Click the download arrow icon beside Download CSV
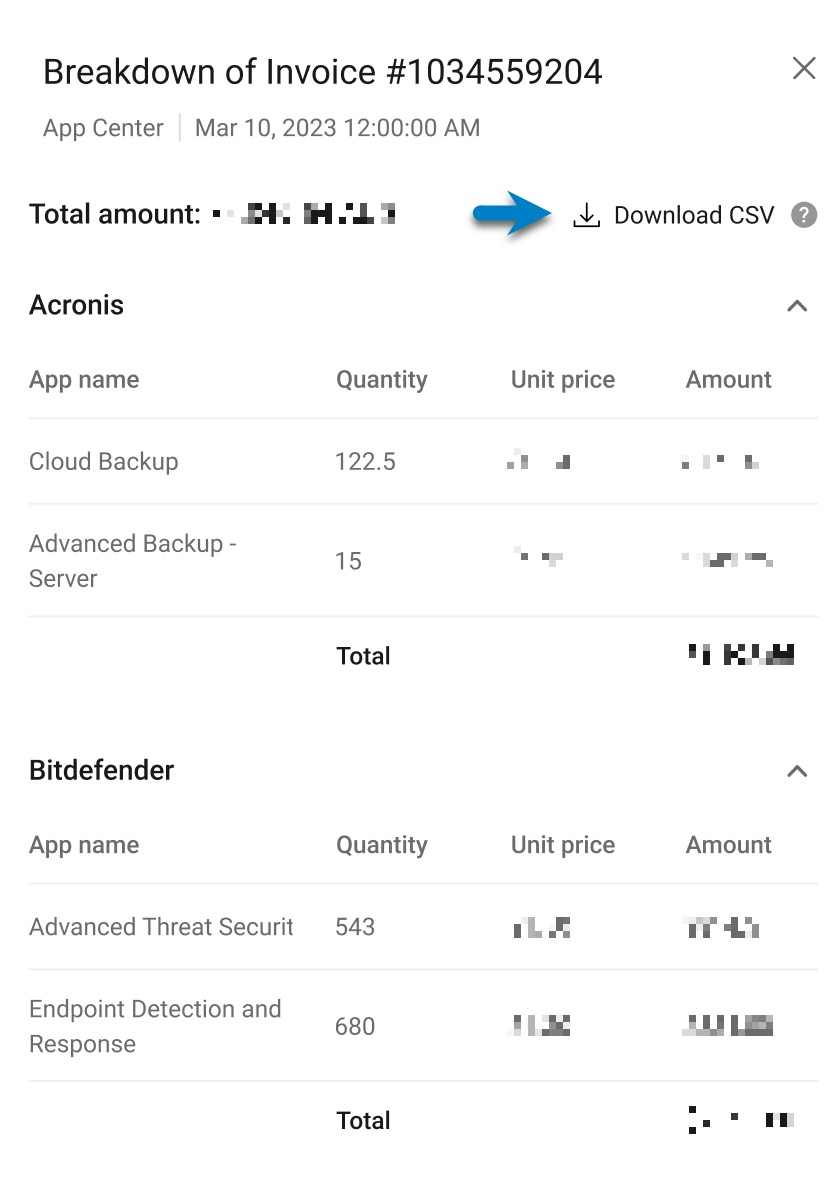Screen dimensions: 840x1200 click(586, 216)
